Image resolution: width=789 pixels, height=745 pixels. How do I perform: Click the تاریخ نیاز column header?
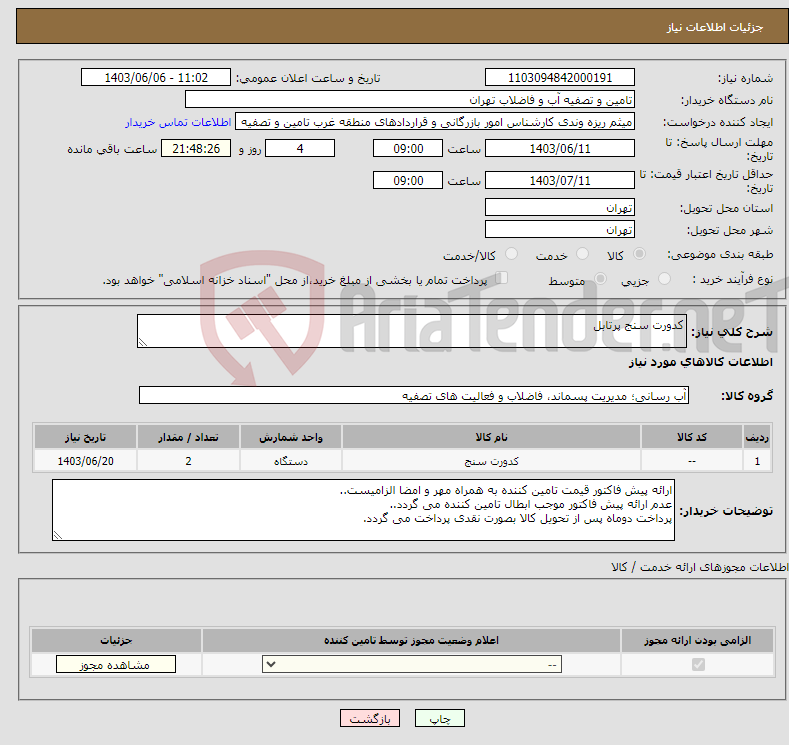point(86,437)
